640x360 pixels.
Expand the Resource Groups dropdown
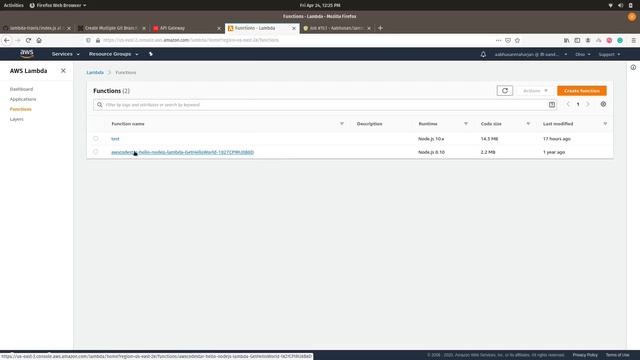[113, 54]
